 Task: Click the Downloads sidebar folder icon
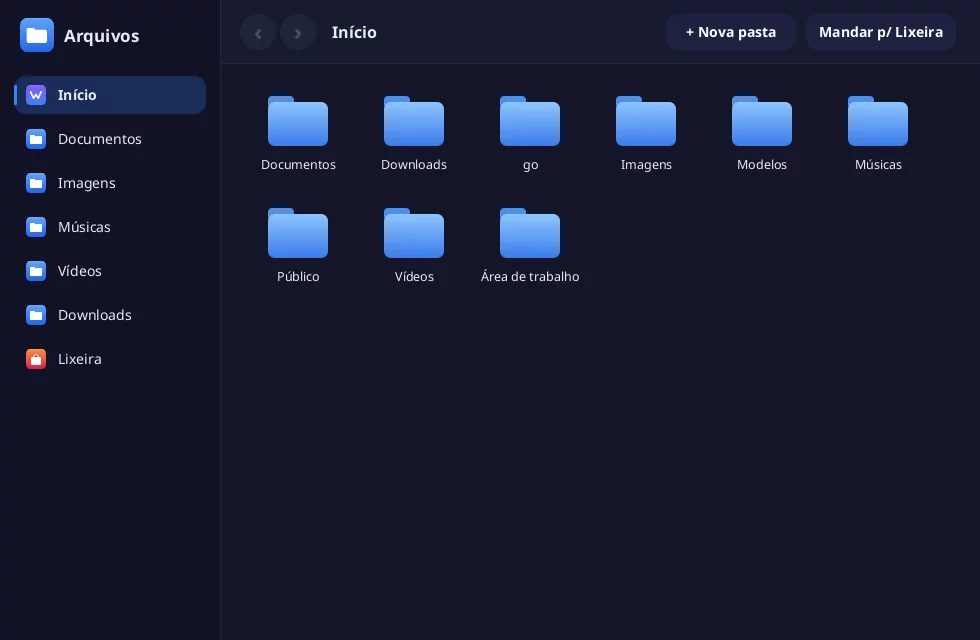coord(36,315)
